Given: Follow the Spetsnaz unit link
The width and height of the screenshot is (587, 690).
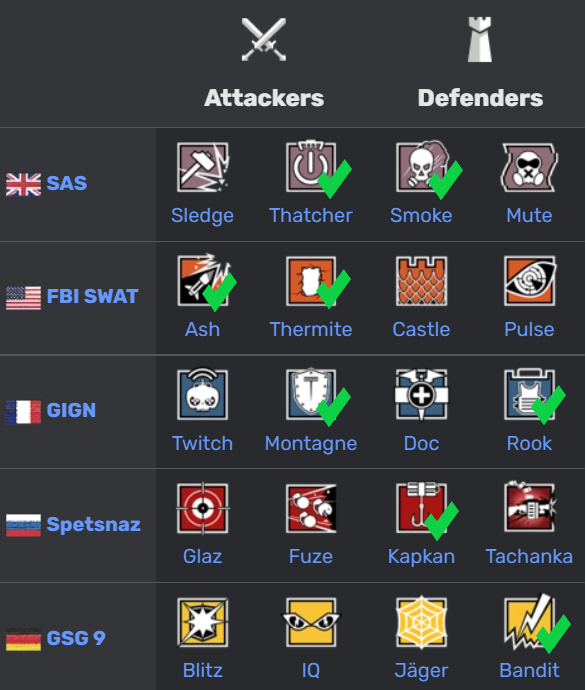Looking at the screenshot, I should 94,524.
